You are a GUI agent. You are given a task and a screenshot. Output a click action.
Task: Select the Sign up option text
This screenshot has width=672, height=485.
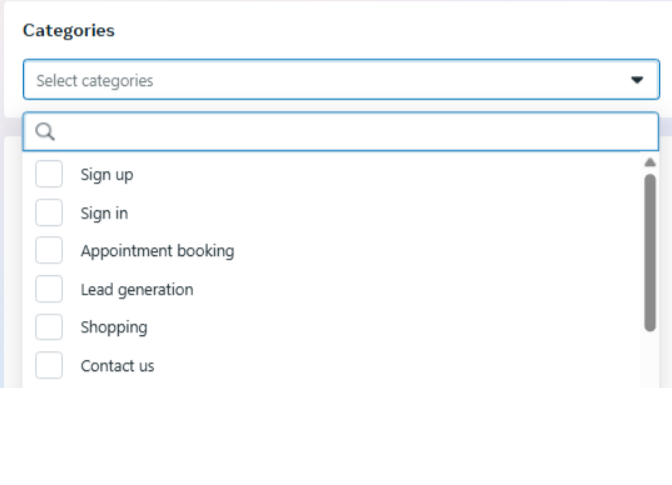[107, 174]
